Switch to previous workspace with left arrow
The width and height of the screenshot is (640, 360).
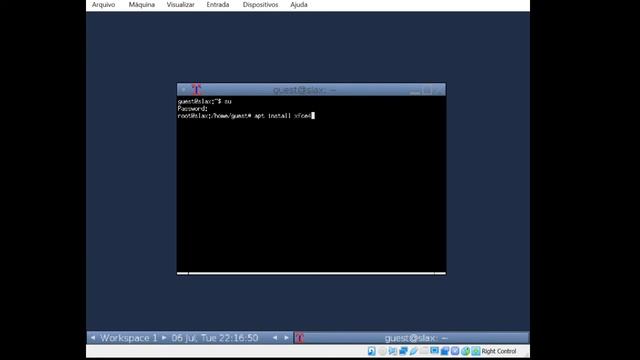click(x=93, y=338)
